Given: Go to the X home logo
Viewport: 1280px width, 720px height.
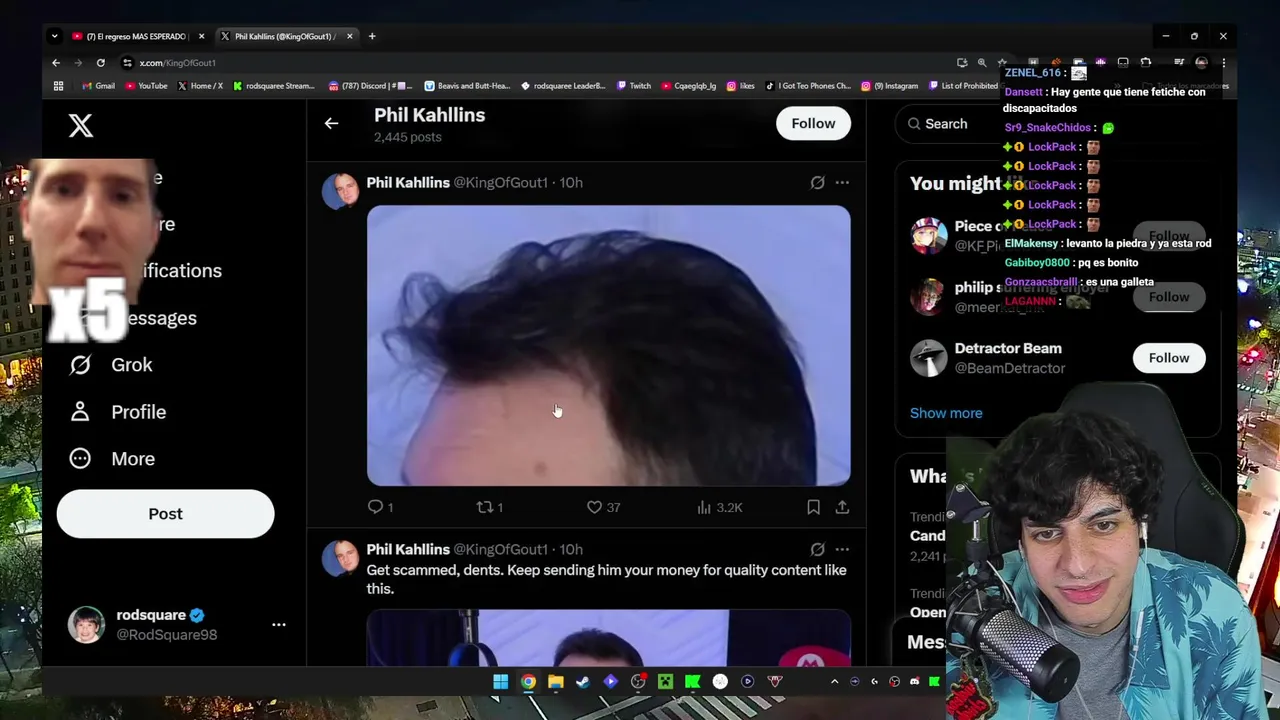Looking at the screenshot, I should coord(81,125).
